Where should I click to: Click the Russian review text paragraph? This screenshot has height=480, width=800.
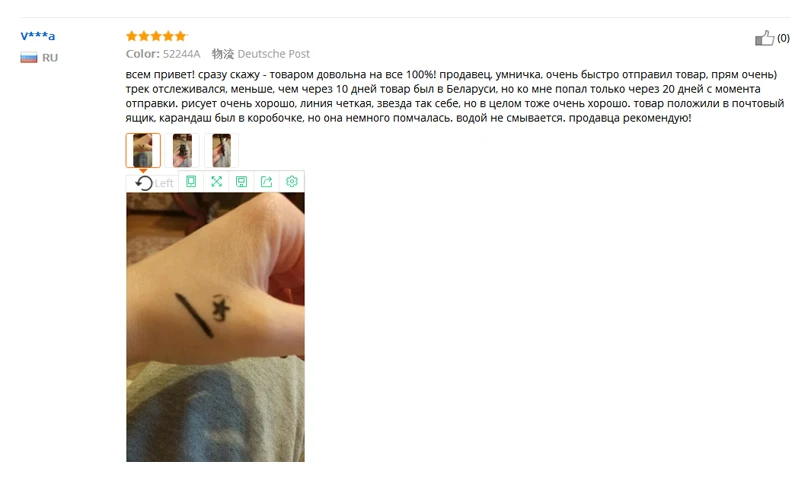coord(455,96)
